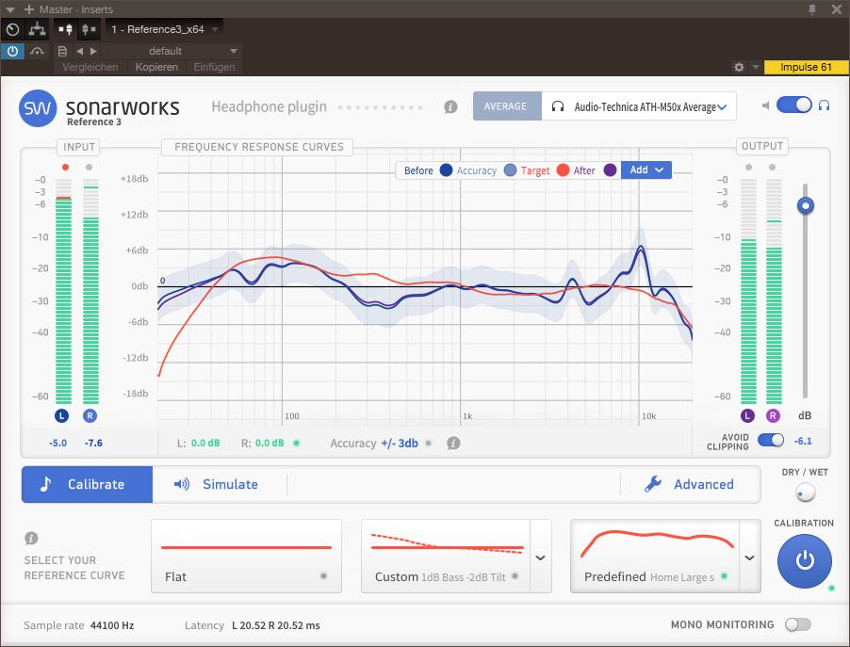
Task: Click the Accuracy +/- 3db value
Action: tap(400, 443)
